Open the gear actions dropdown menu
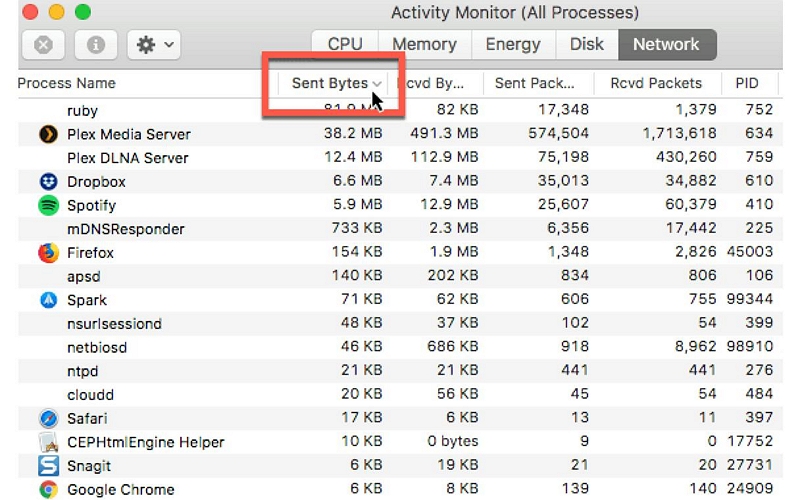Screen dimensions: 800x500 coord(155,45)
